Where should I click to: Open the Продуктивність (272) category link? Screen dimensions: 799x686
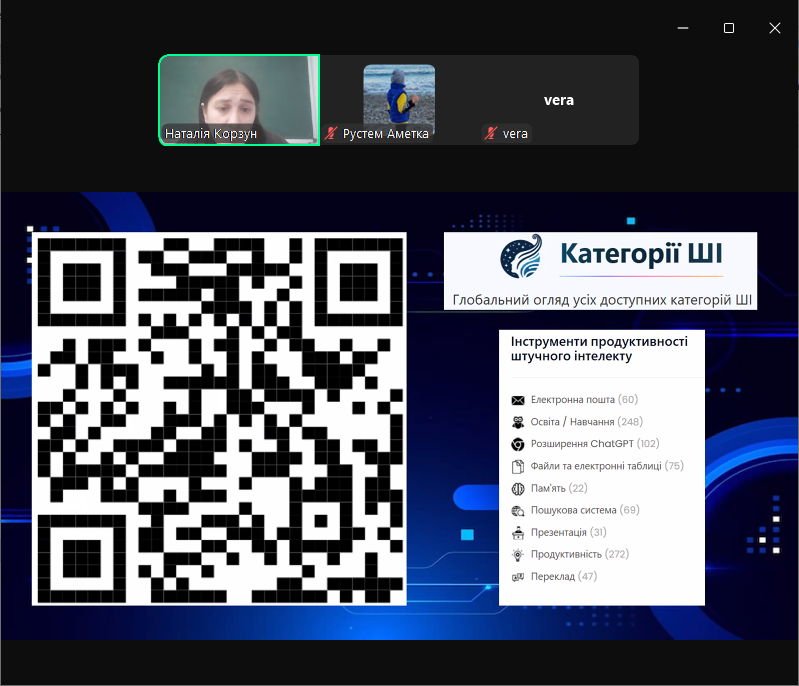tap(580, 554)
